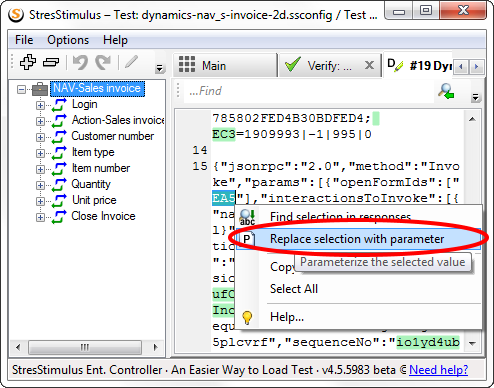Click the tree panel horizontal scrollbar thumb
This screenshot has width=494, height=388.
pyautogui.click(x=85, y=347)
